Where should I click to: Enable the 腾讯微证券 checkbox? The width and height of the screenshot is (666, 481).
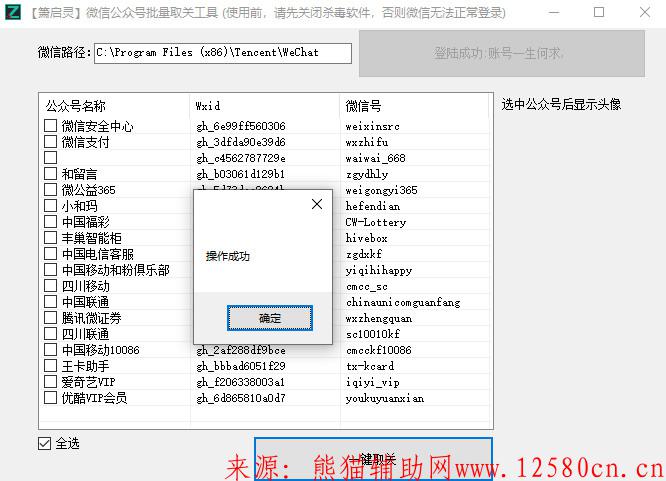click(x=50, y=318)
